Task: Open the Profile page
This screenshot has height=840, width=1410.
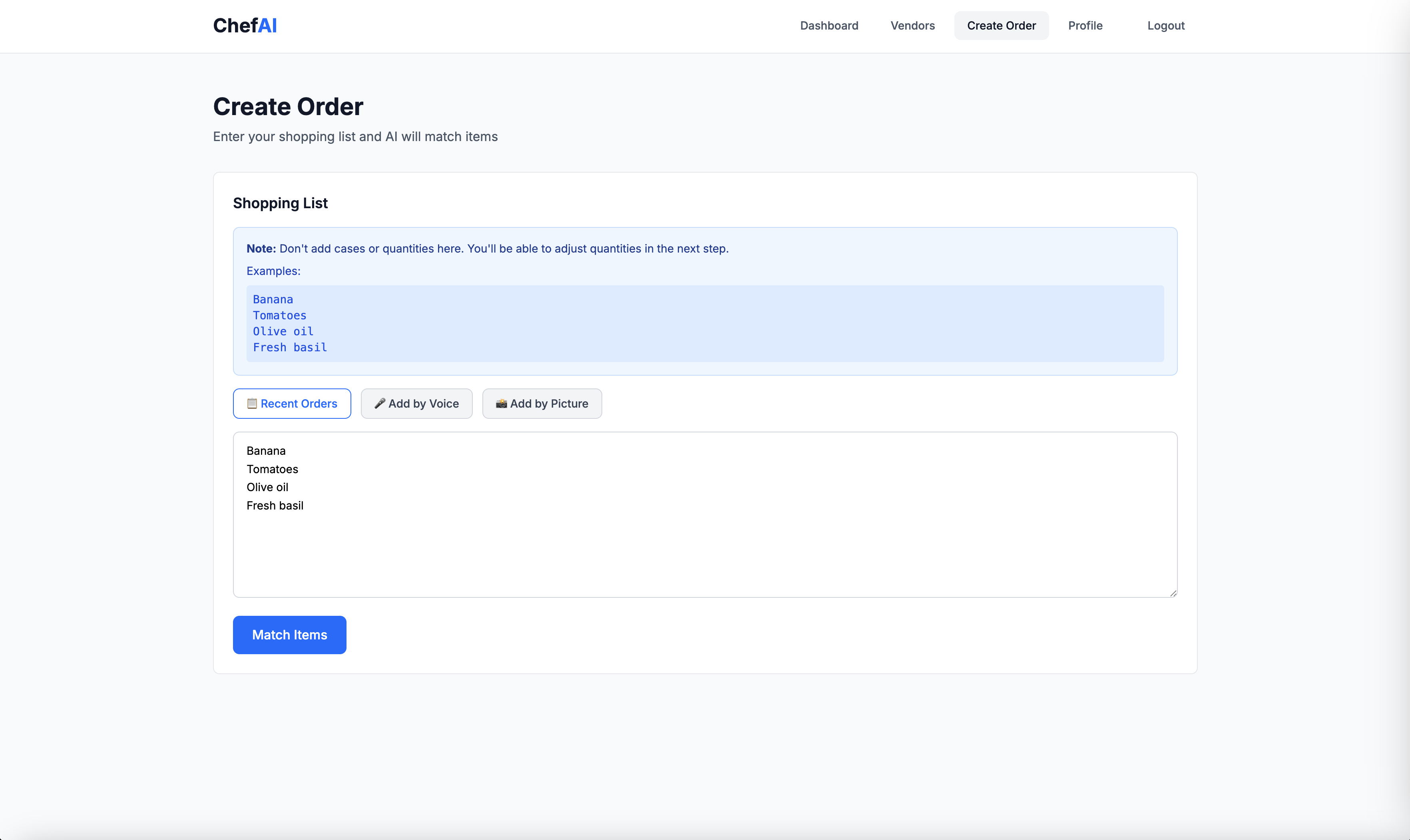Action: (x=1085, y=26)
